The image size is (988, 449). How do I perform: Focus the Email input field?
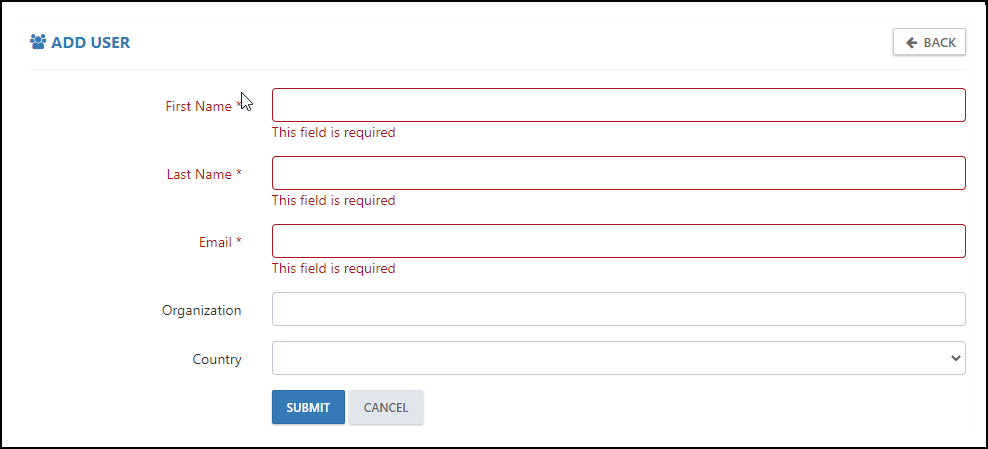618,241
